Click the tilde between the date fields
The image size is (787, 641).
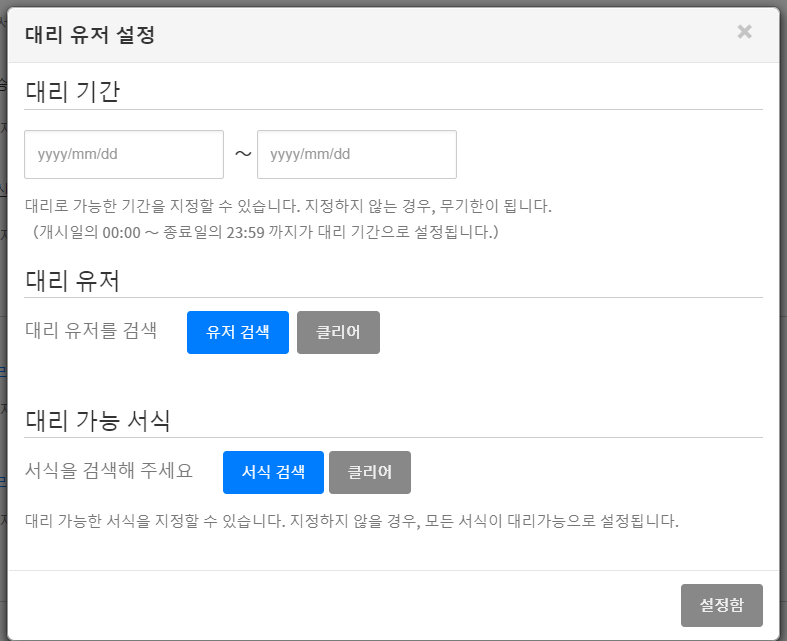point(242,154)
